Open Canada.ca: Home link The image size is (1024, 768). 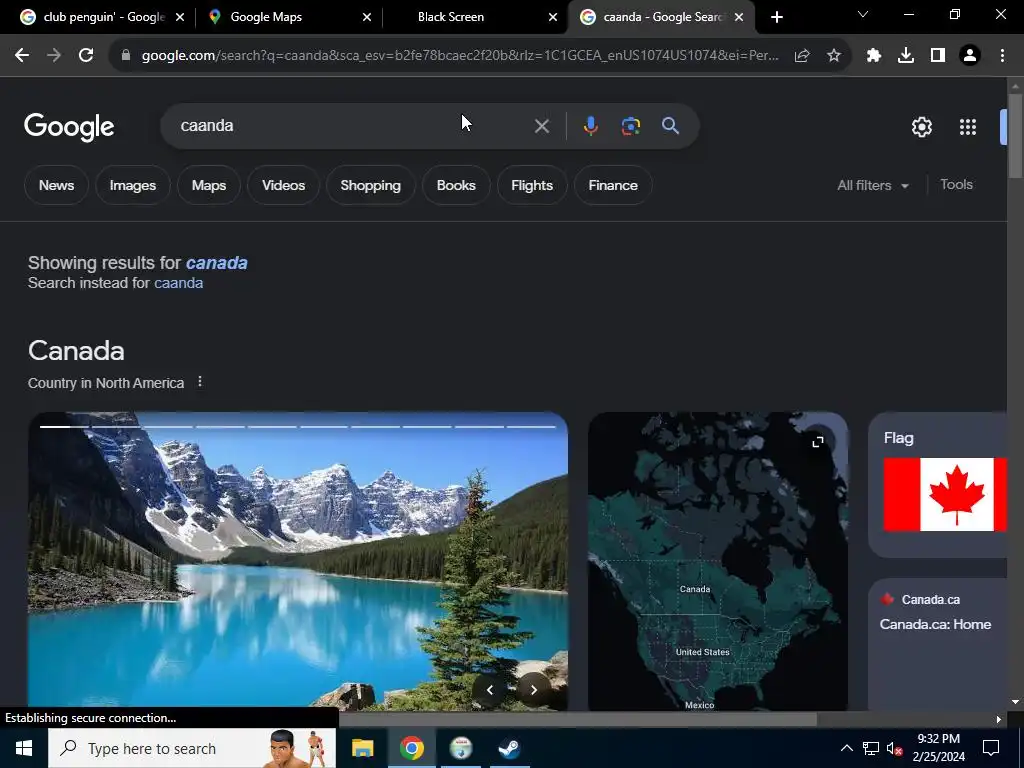(935, 624)
